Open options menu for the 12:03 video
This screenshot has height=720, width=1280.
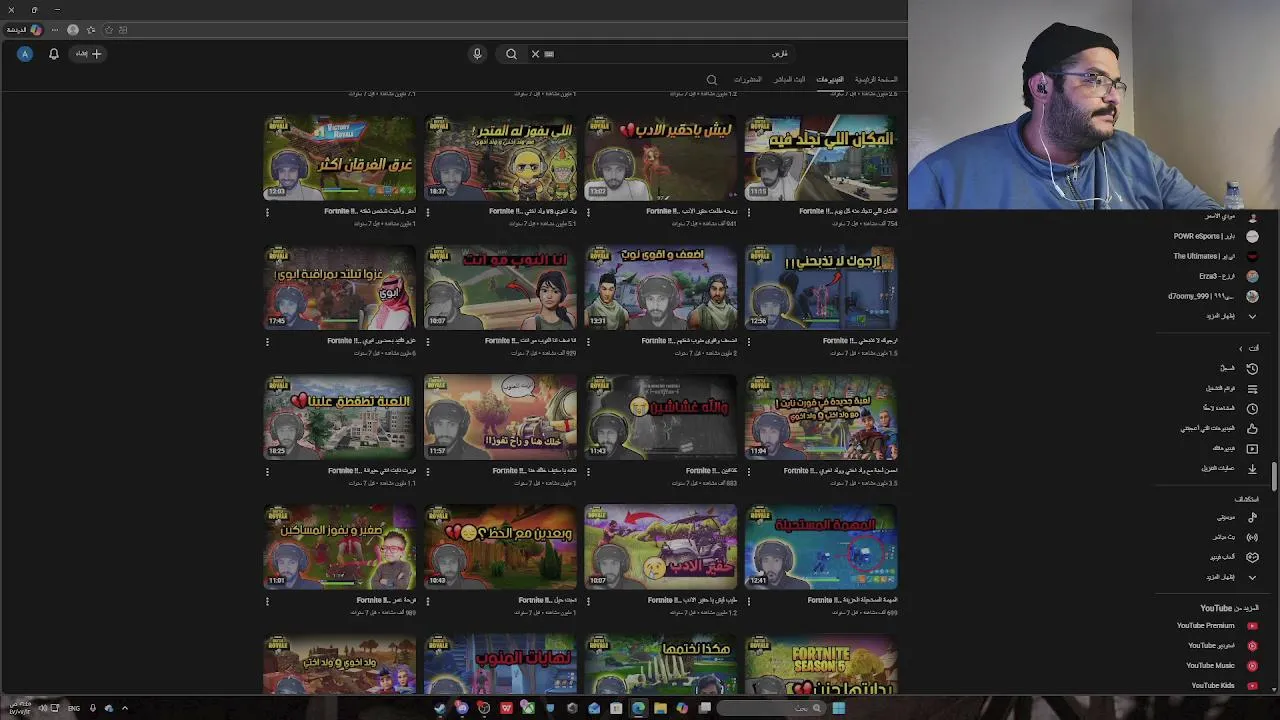pyautogui.click(x=267, y=212)
